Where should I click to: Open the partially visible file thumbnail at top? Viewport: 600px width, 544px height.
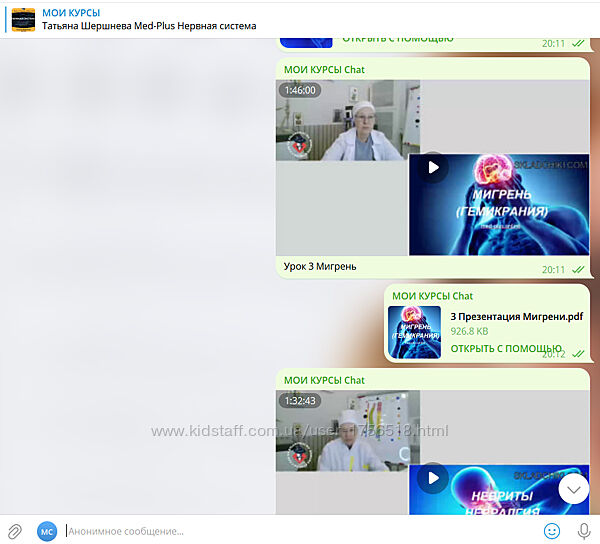[305, 40]
